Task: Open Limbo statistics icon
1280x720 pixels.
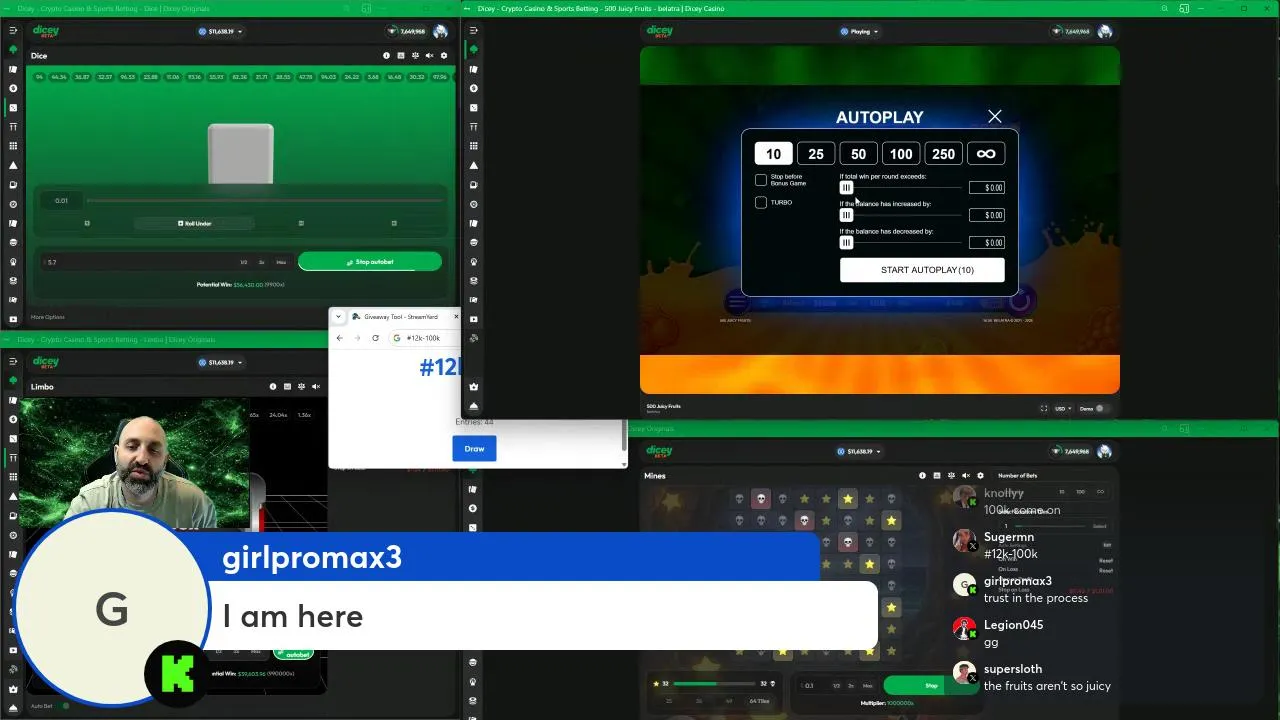Action: click(x=287, y=387)
